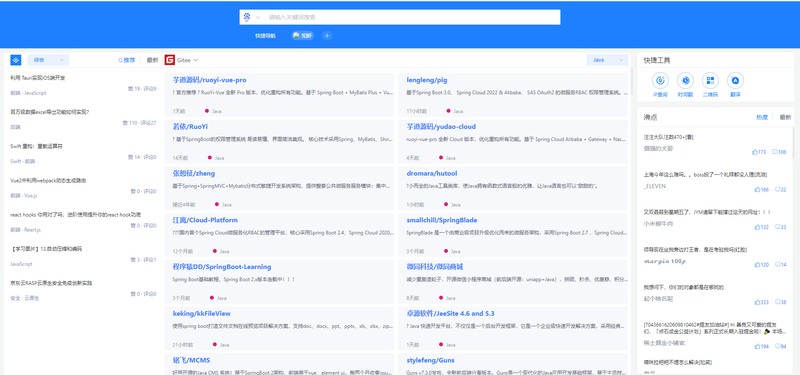Open the 翻译 translate tool
This screenshot has height=375, width=800.
click(x=735, y=84)
